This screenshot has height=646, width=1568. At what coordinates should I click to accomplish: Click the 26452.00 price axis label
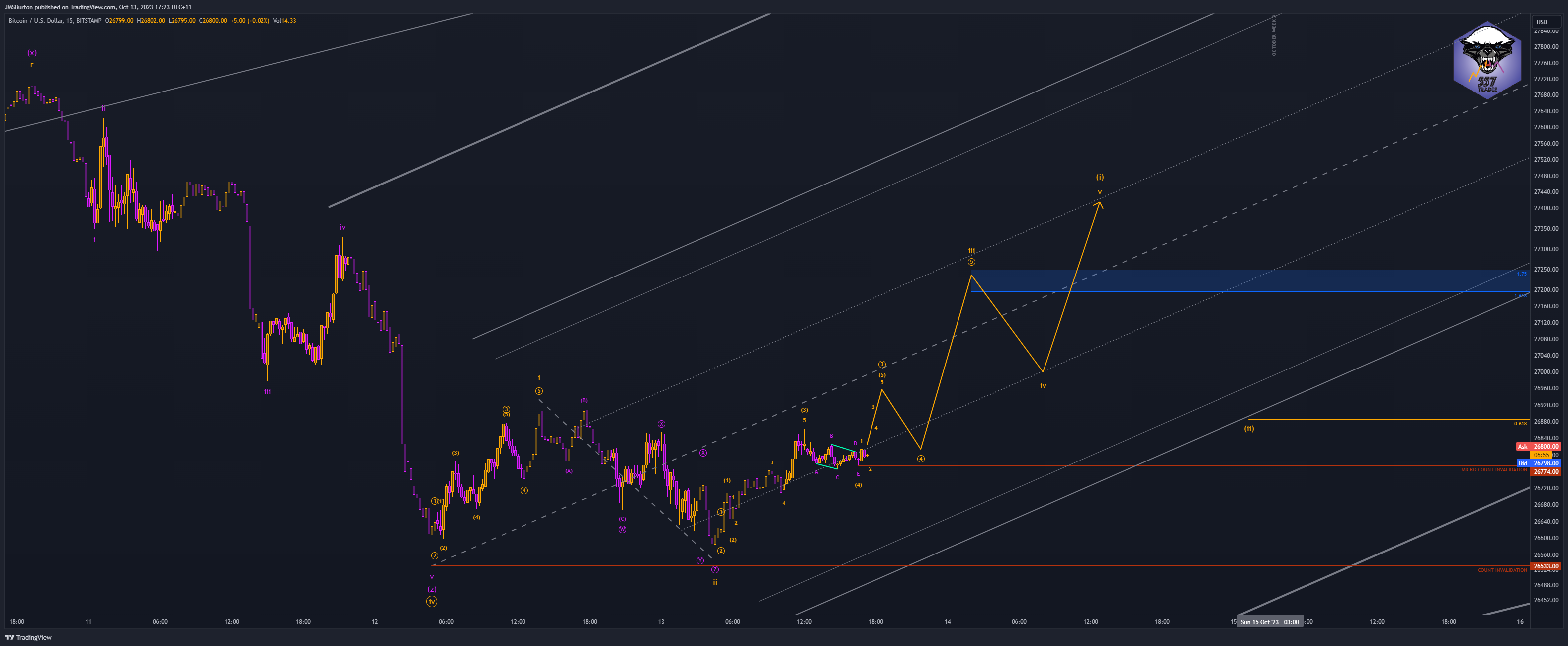point(1546,600)
